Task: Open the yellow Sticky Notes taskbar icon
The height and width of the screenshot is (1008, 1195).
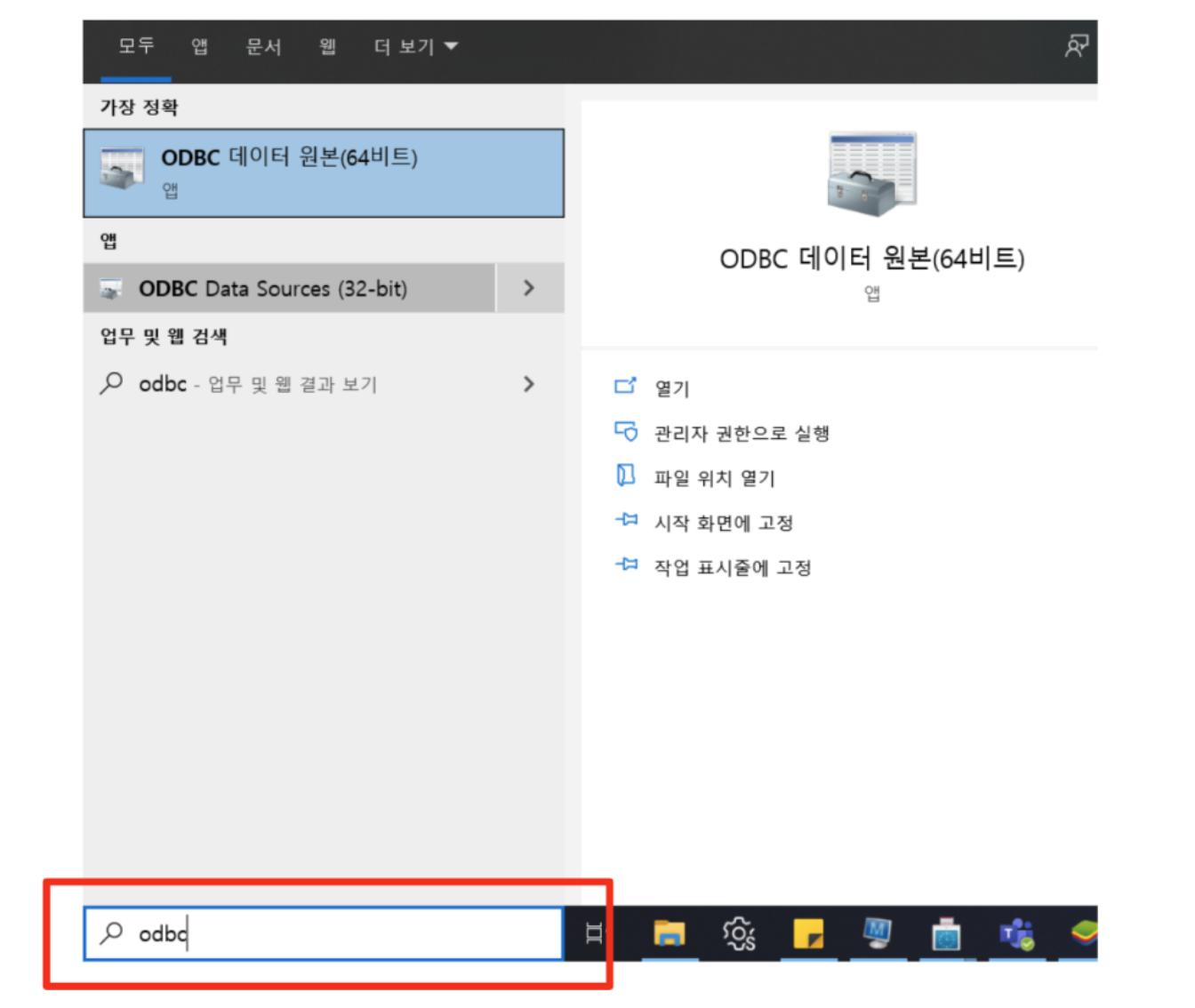Action: [x=807, y=934]
